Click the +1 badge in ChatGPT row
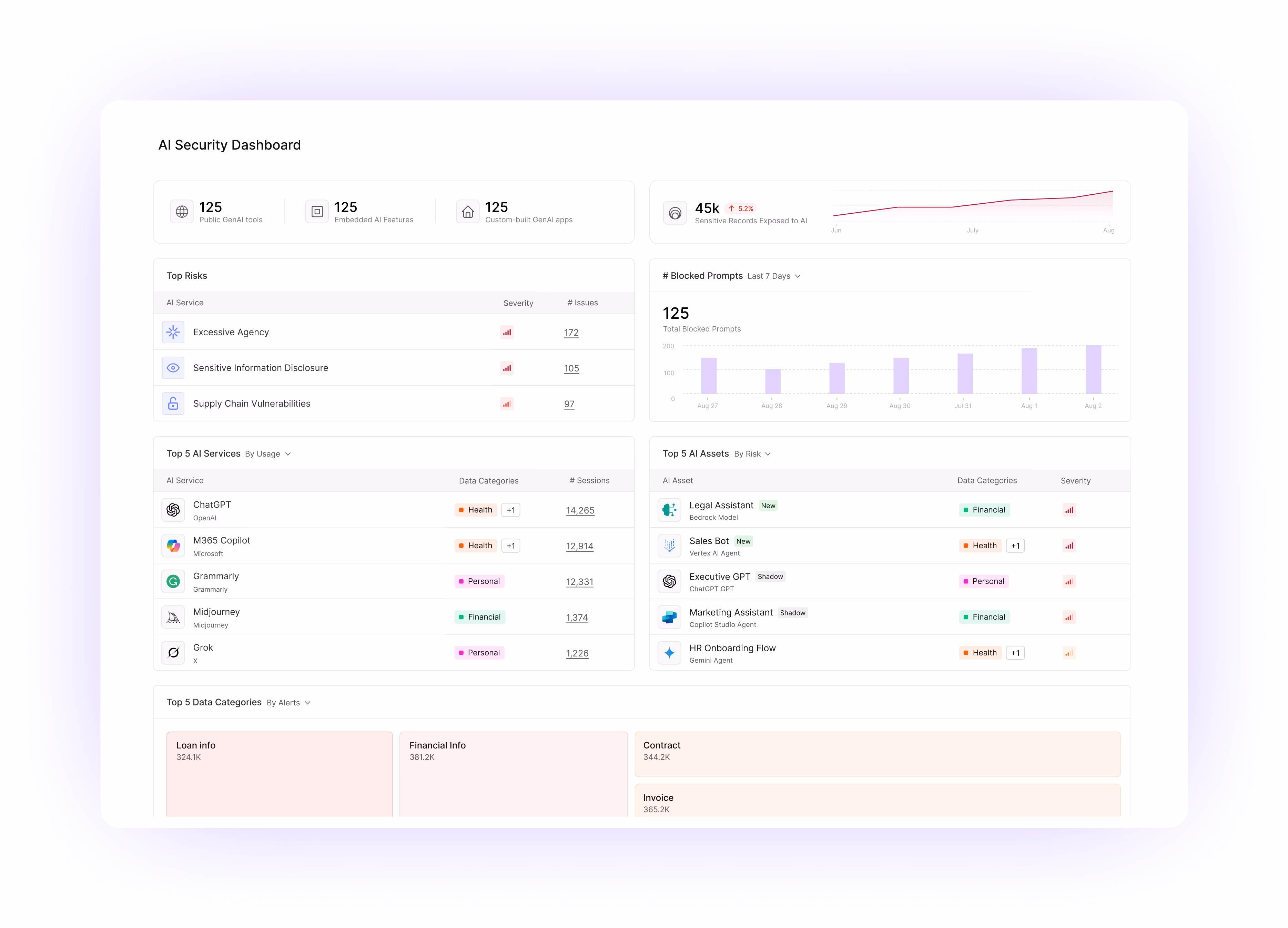Screen dimensions: 1288x928 click(510, 510)
